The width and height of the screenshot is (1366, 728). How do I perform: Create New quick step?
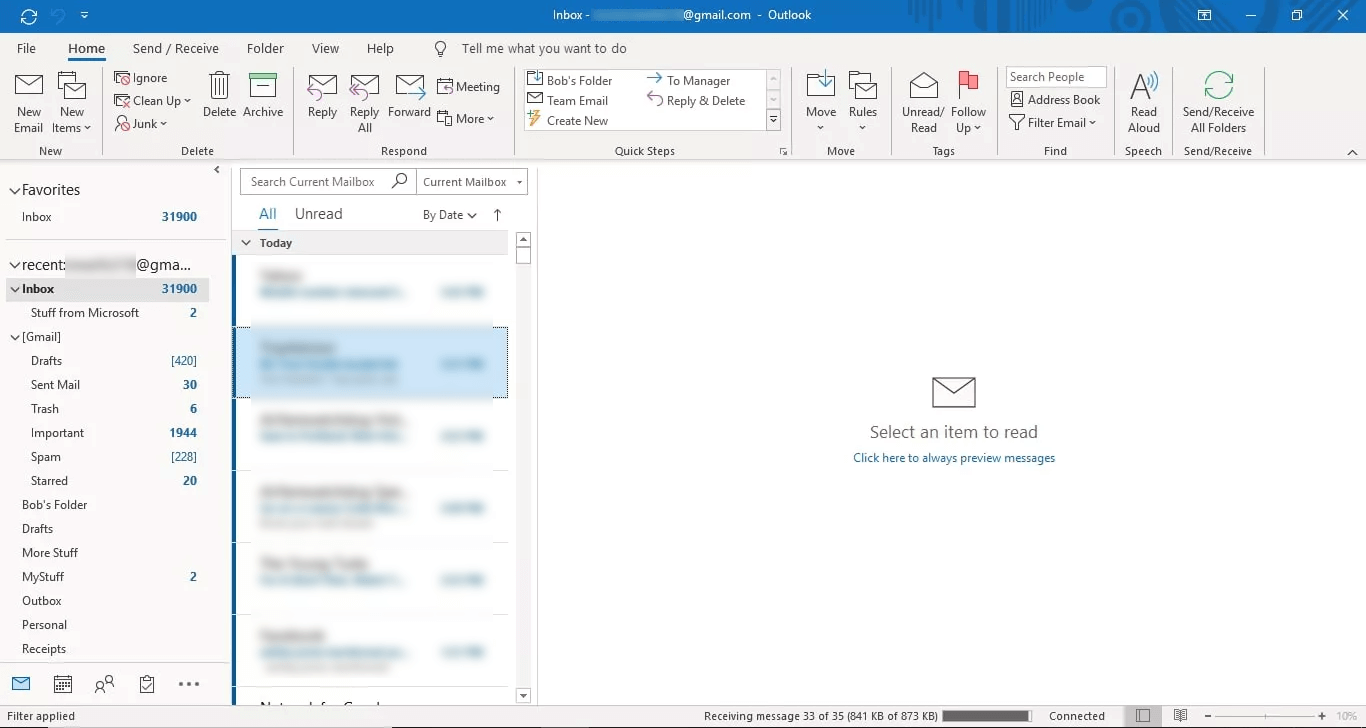567,121
